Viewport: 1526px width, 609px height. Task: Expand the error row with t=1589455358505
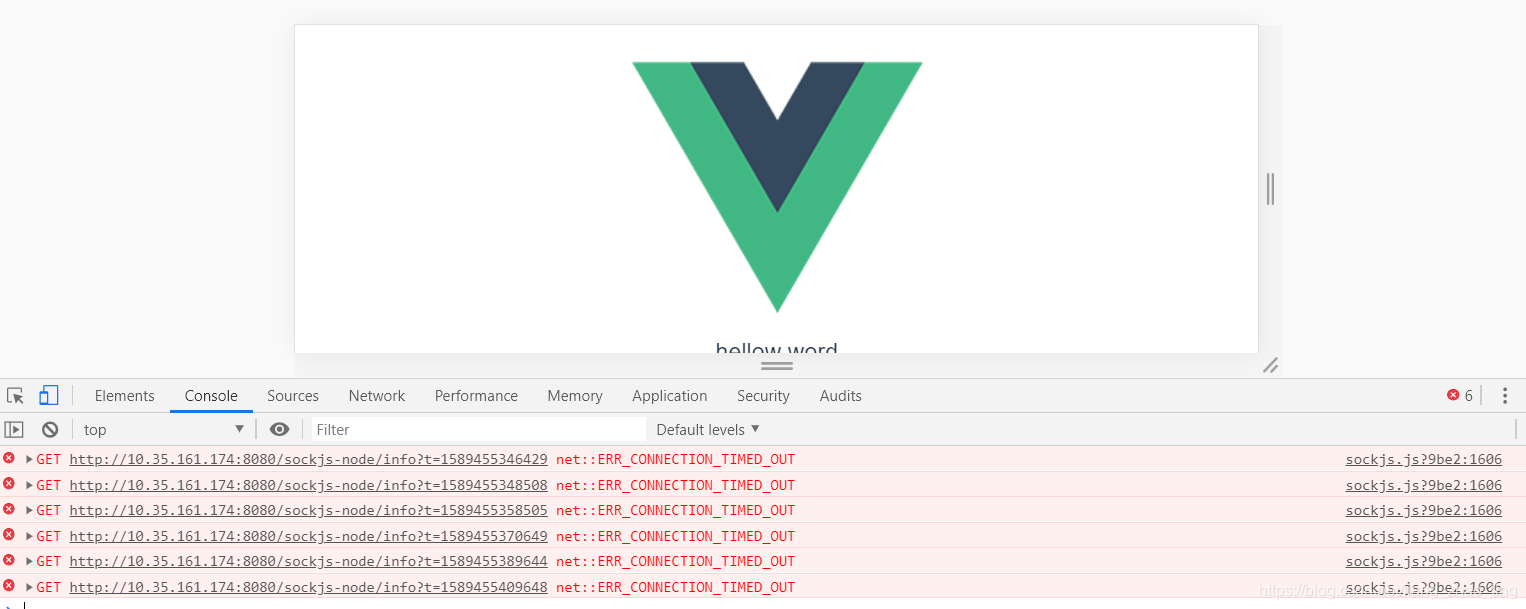point(29,510)
